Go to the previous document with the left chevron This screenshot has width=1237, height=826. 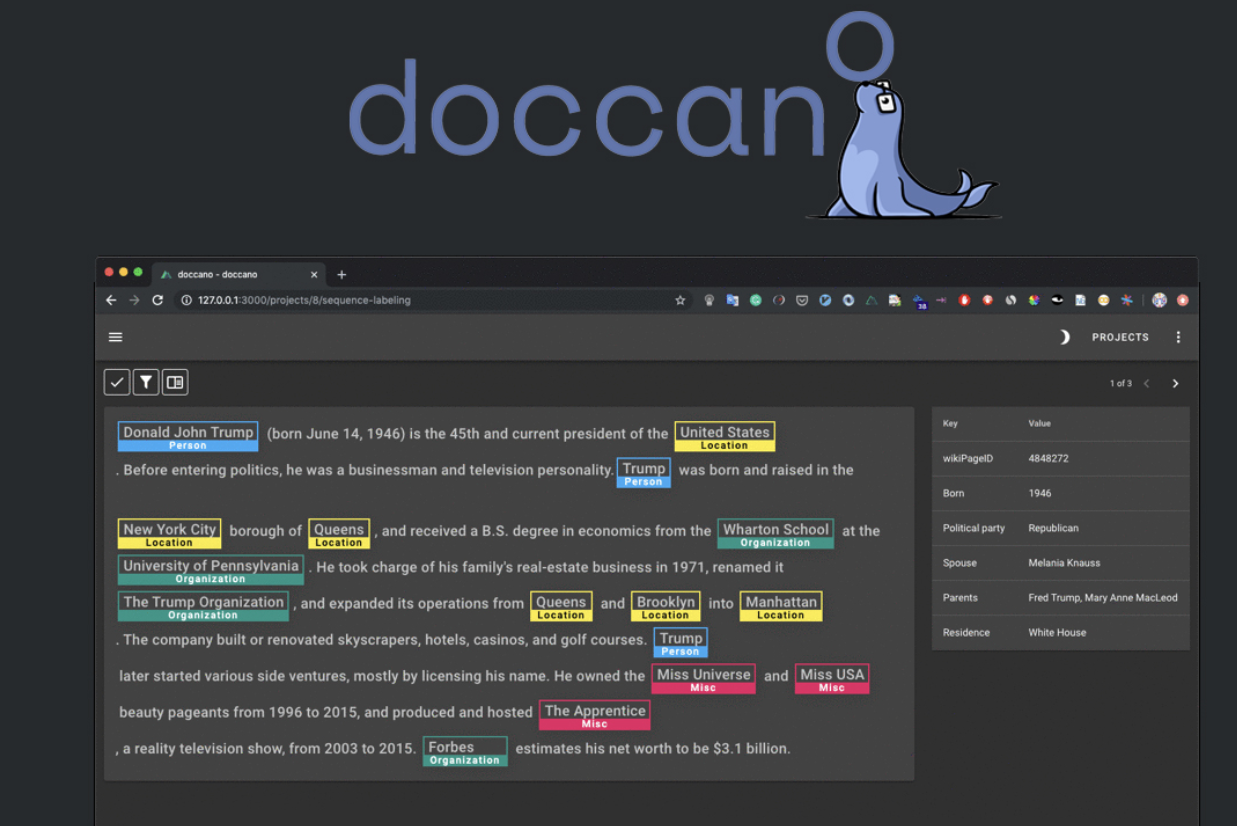(x=1147, y=383)
